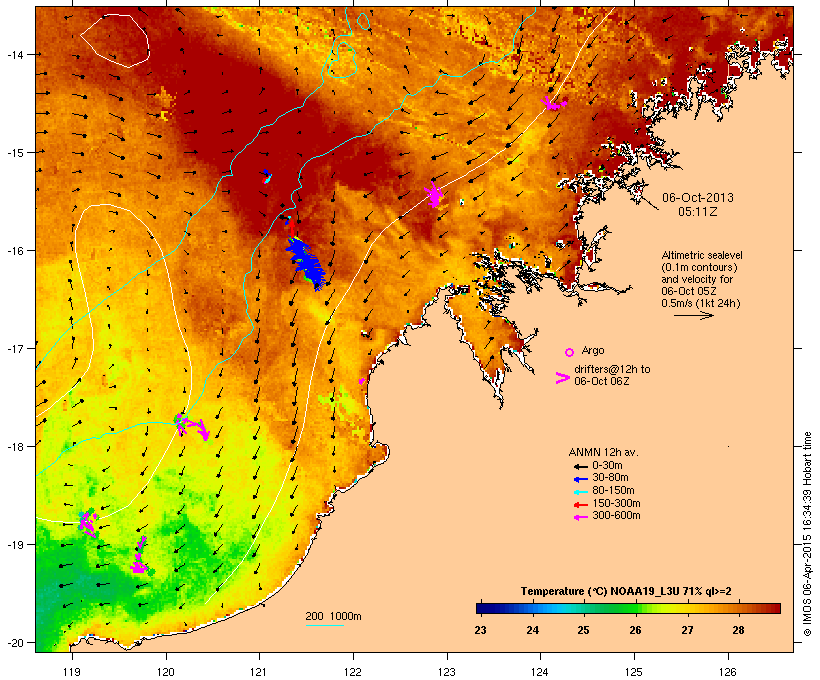Click the temperature colour bar
The height and width of the screenshot is (680, 820).
tap(628, 608)
